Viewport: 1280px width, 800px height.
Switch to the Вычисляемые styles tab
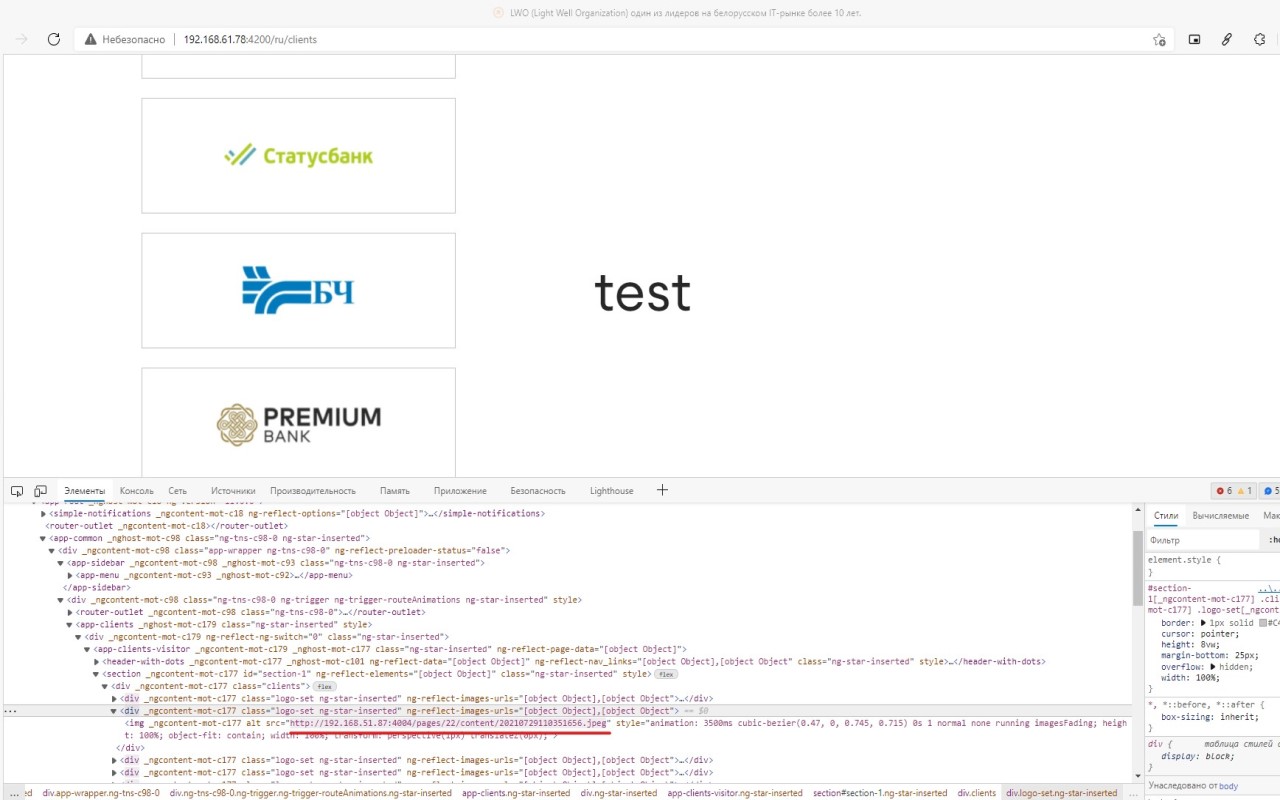coord(1220,516)
